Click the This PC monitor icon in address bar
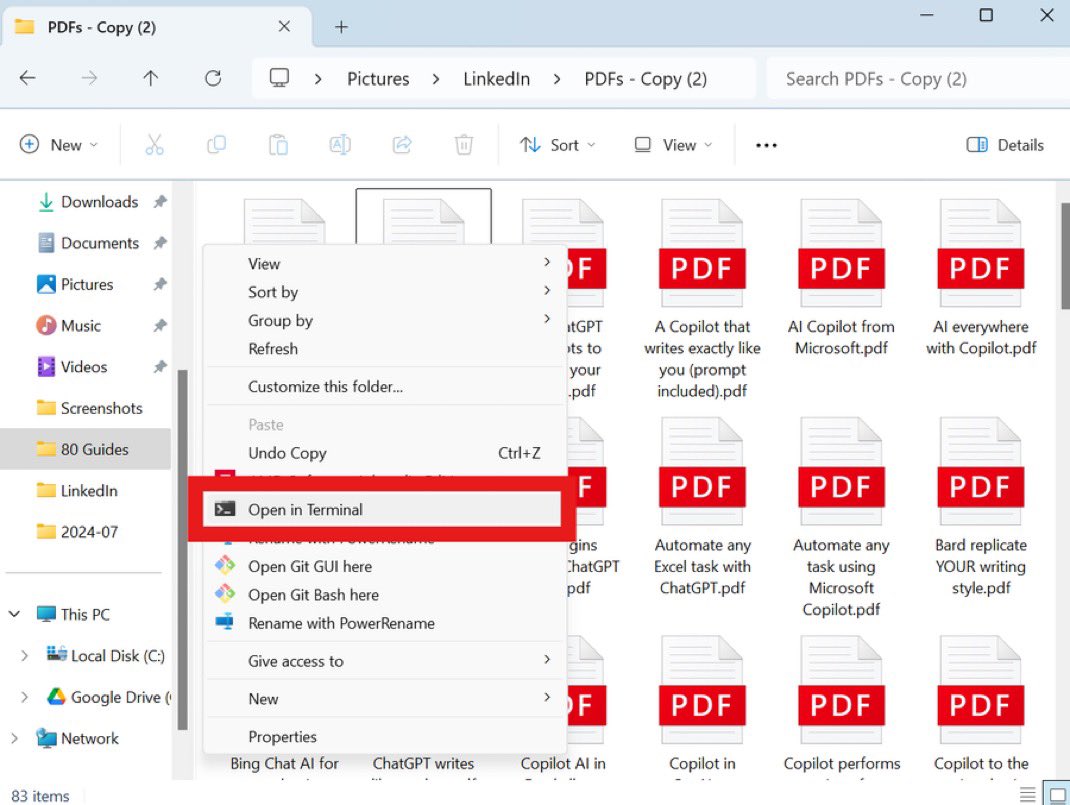Viewport: 1070px width, 805px height. pos(279,78)
